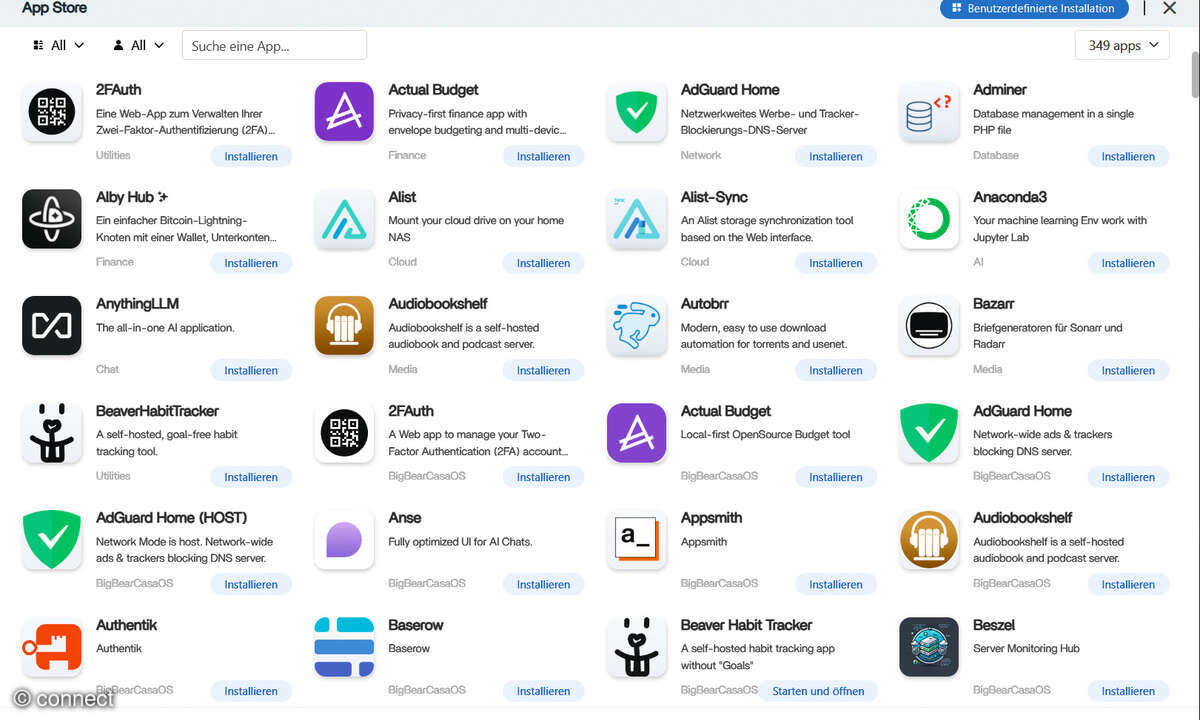Image resolution: width=1200 pixels, height=720 pixels.
Task: Click the Suche eine App search field
Action: pos(273,45)
